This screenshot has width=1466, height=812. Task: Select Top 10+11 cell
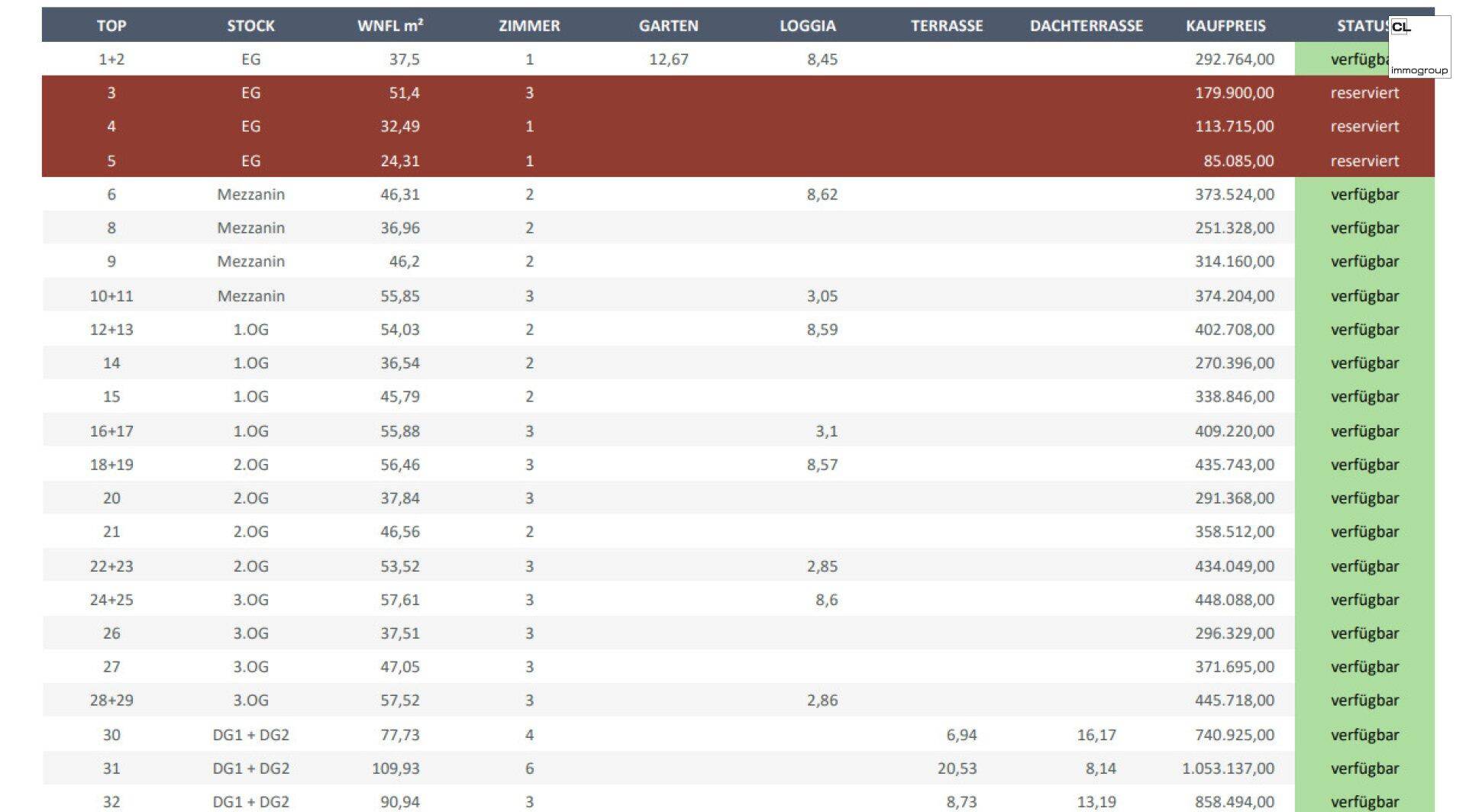[x=111, y=296]
